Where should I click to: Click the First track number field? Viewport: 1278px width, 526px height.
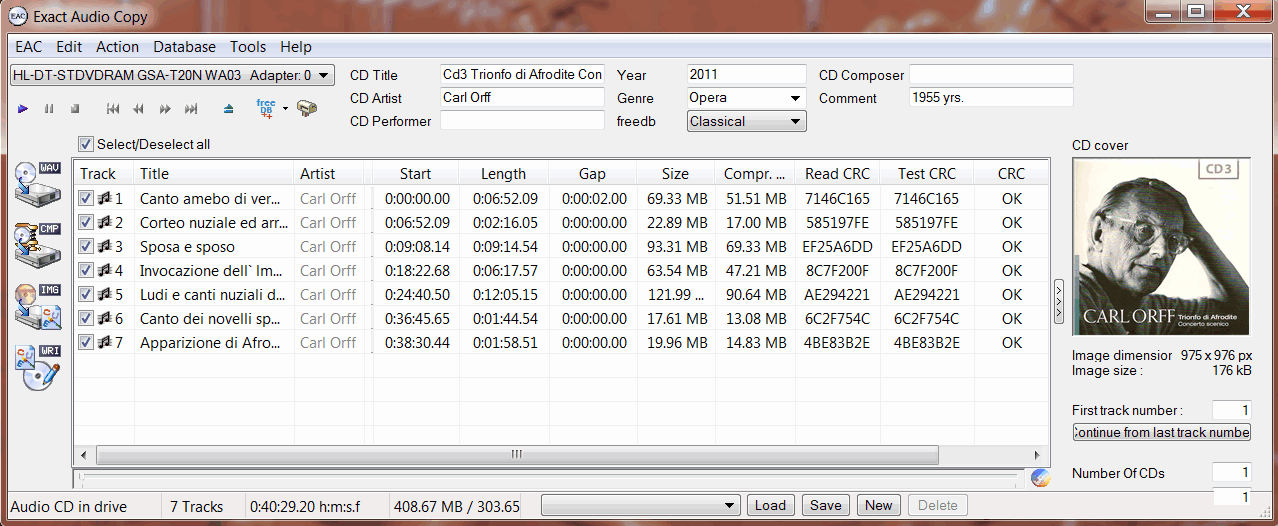click(1231, 410)
